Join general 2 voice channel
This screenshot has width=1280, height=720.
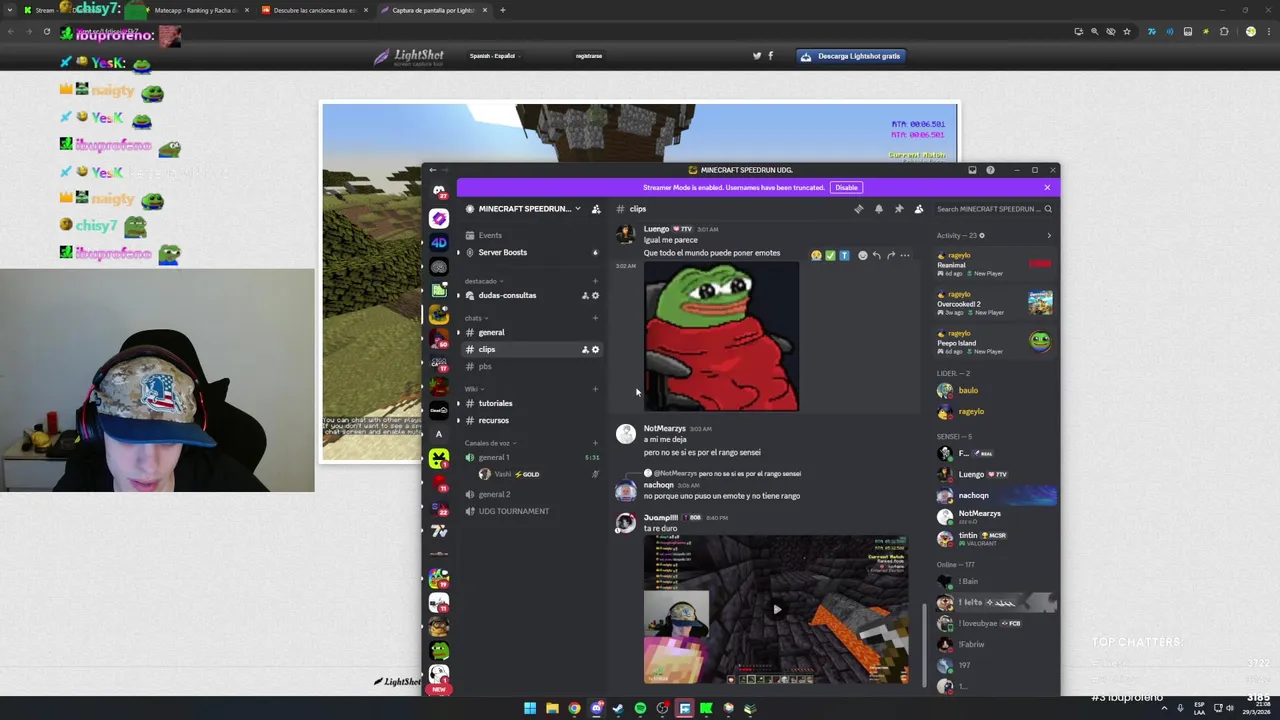[531, 494]
